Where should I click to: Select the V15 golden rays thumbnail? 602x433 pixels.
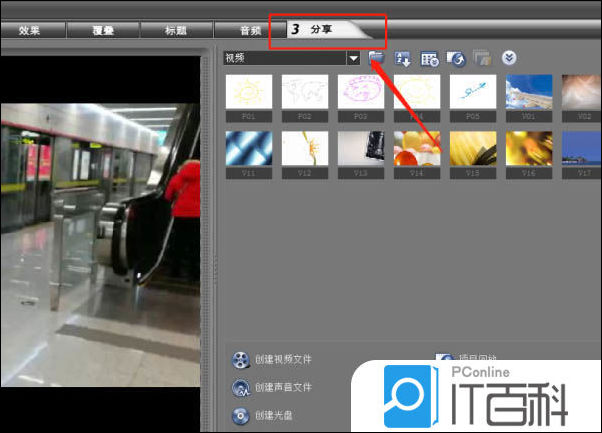(473, 149)
